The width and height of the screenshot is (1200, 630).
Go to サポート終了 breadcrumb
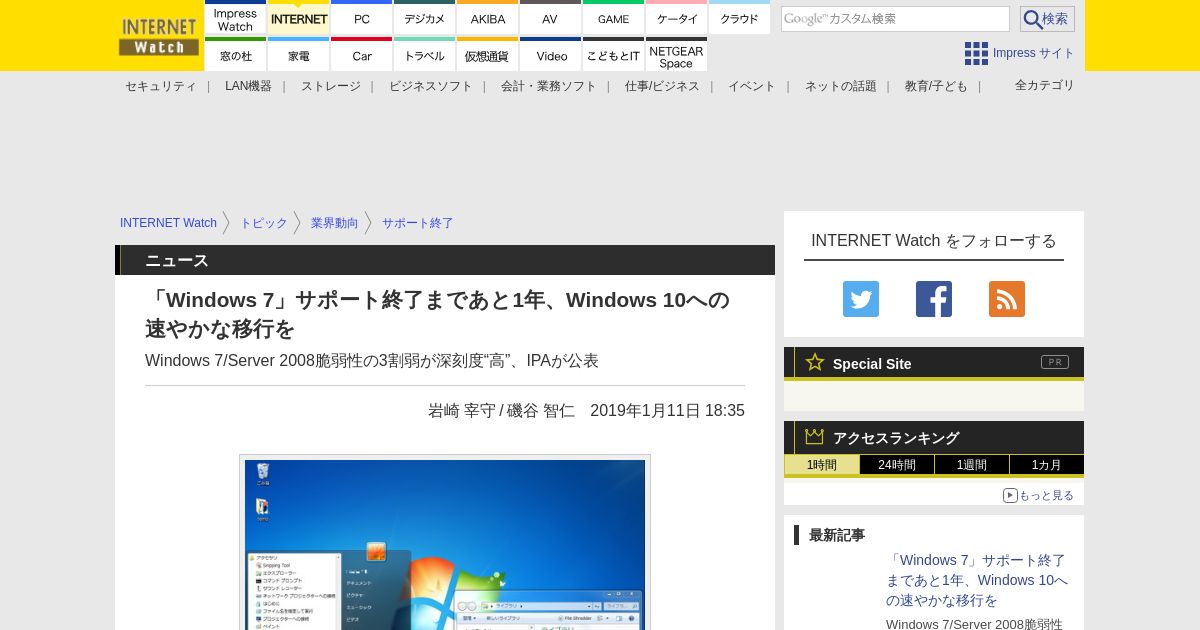click(x=417, y=223)
